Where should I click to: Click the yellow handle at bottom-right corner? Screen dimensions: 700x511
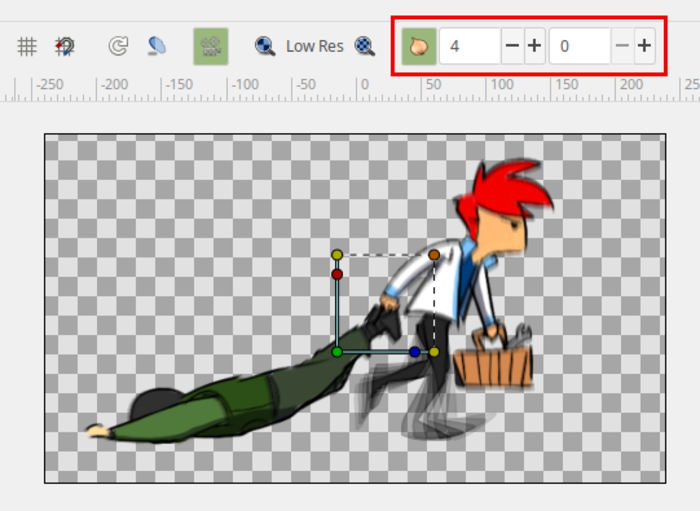(x=434, y=352)
